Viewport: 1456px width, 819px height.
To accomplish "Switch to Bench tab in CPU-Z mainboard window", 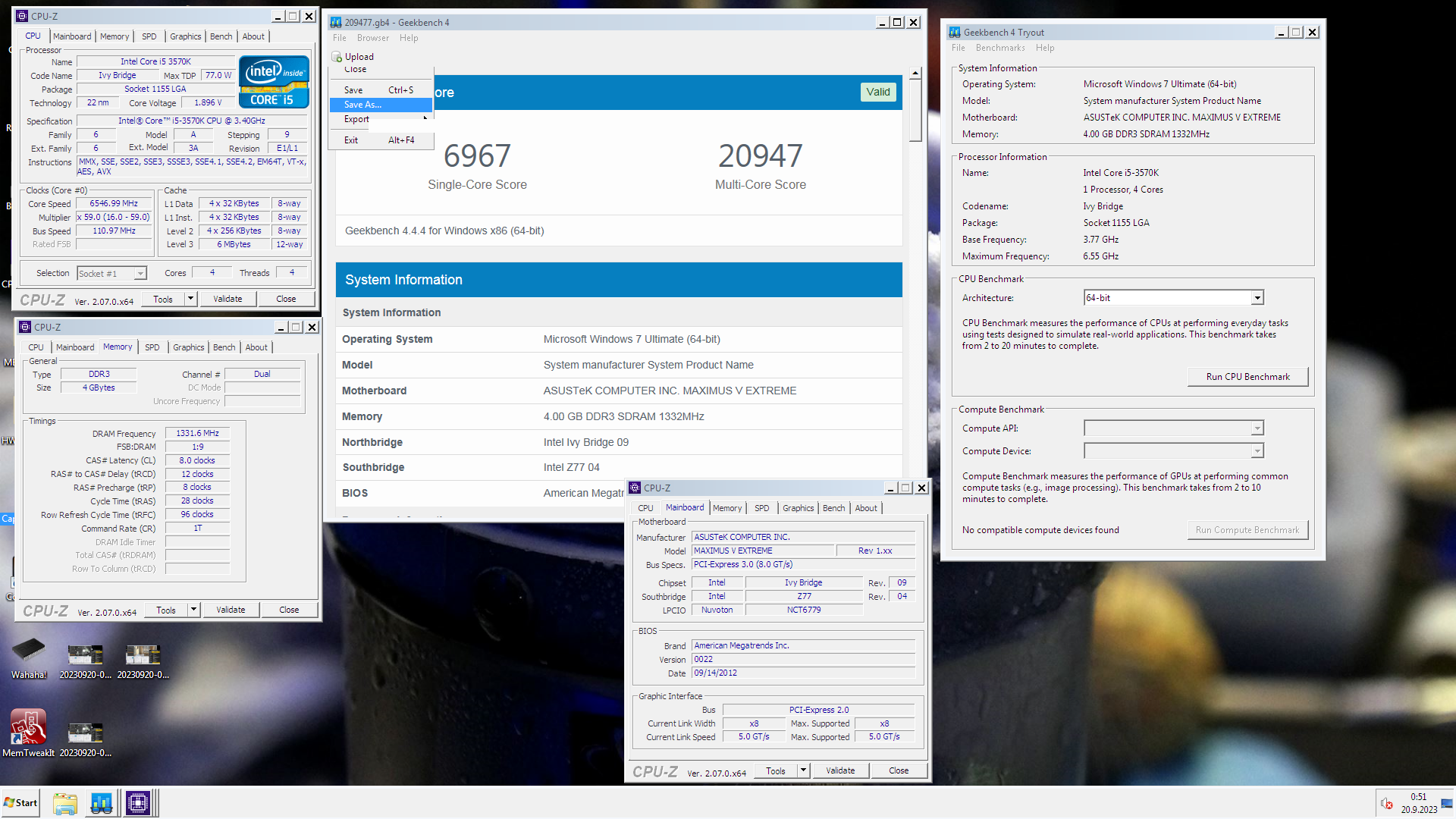I will point(833,508).
